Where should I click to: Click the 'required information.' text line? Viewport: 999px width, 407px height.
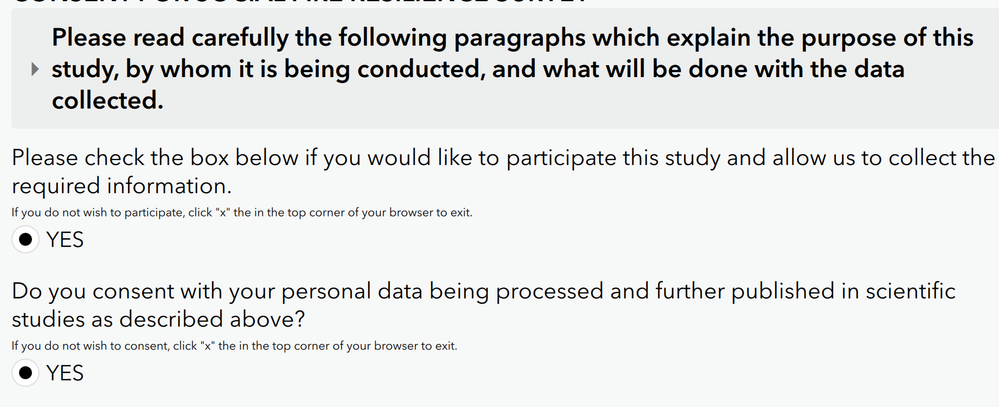pyautogui.click(x=121, y=186)
